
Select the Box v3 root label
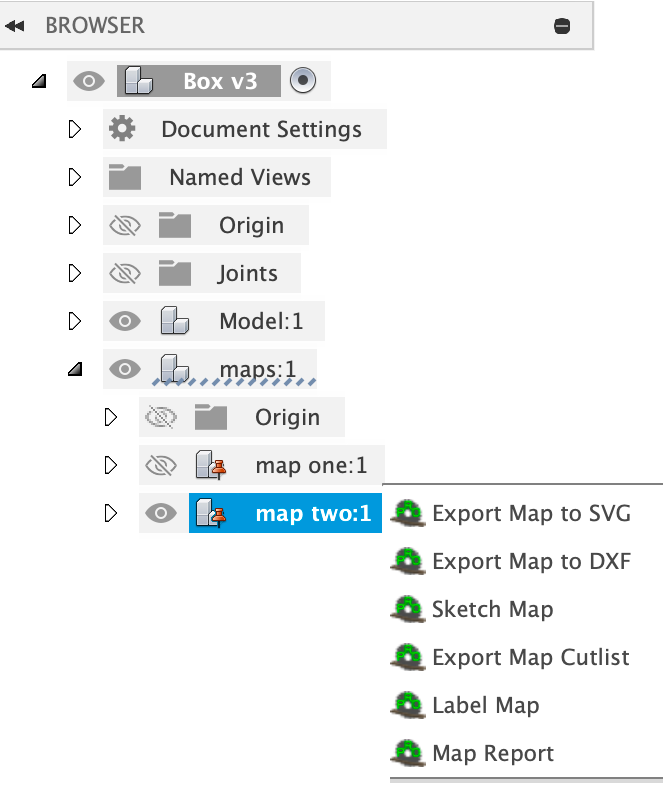tap(220, 81)
